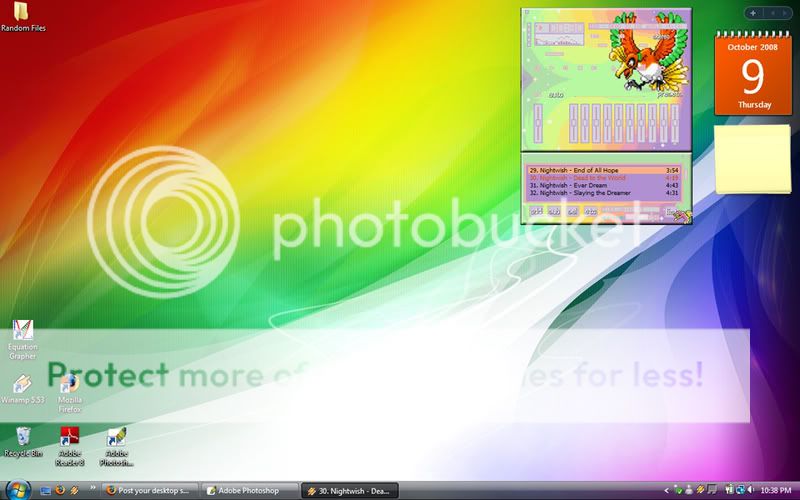This screenshot has width=800, height=500.
Task: Switch to the Adobe Photoshop taskbar button
Action: pos(249,491)
